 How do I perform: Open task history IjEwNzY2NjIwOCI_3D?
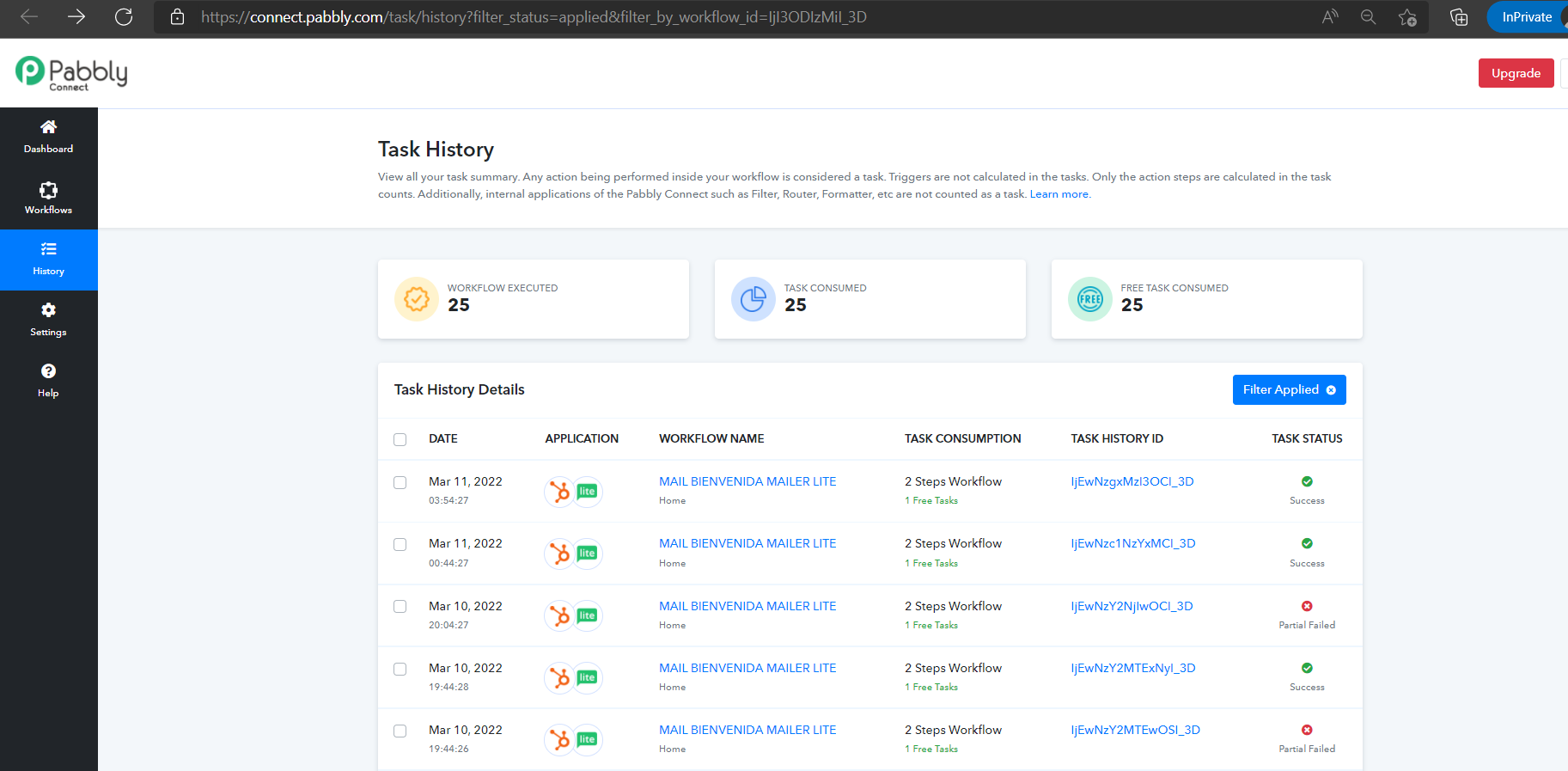tap(1132, 606)
